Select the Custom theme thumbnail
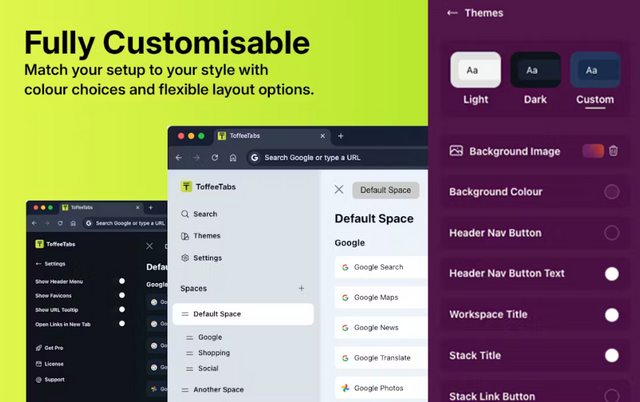640x402 pixels. 595,70
